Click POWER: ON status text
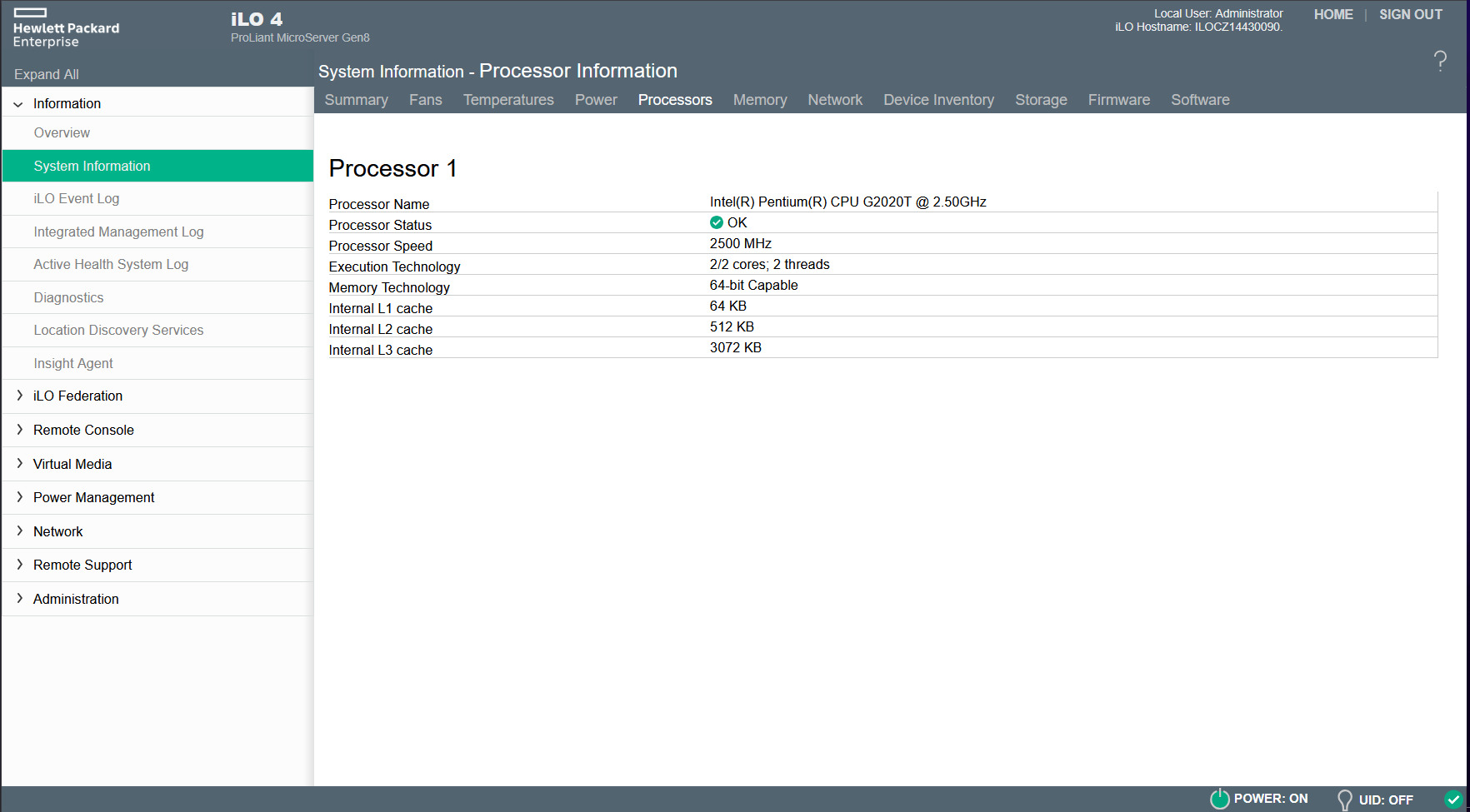This screenshot has height=812, width=1470. point(1271,799)
